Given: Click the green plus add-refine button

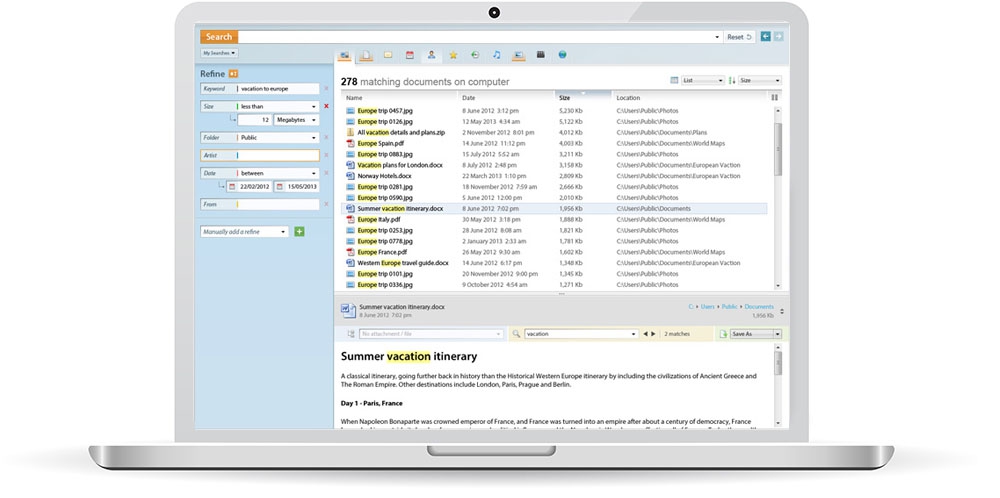Looking at the screenshot, I should coord(299,231).
